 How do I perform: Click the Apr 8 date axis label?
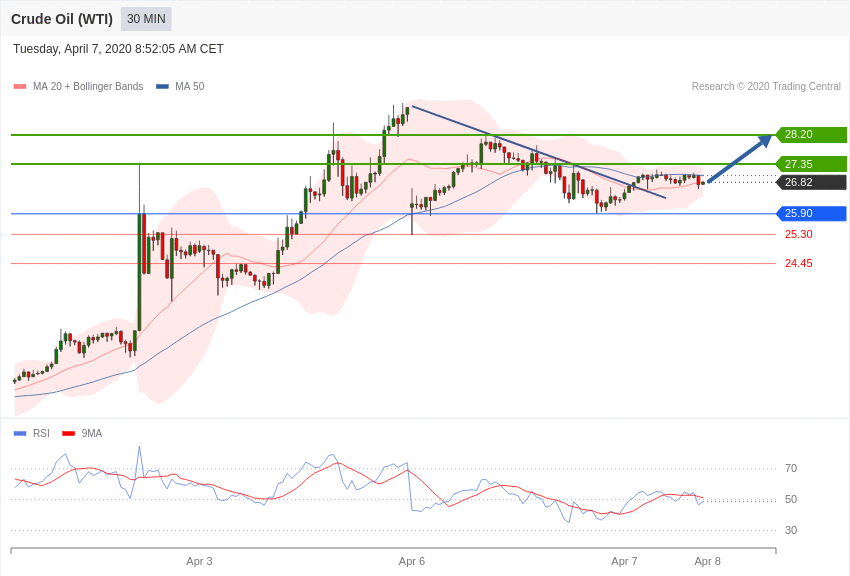pos(707,561)
